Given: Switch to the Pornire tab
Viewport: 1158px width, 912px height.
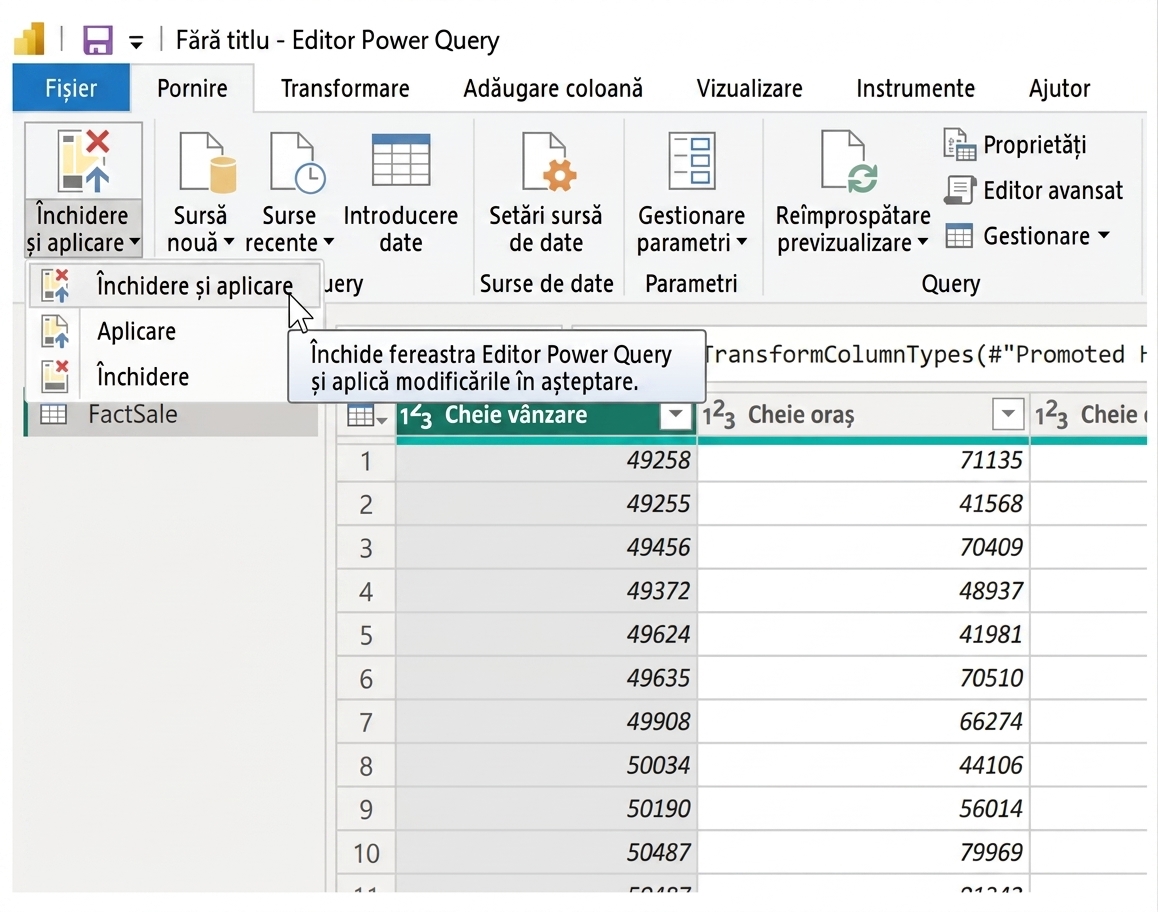Looking at the screenshot, I should click(192, 88).
